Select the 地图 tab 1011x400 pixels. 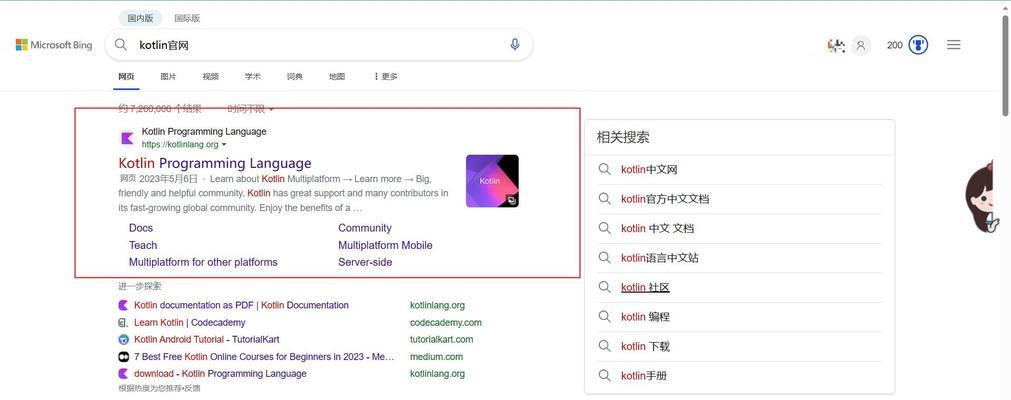tap(337, 76)
